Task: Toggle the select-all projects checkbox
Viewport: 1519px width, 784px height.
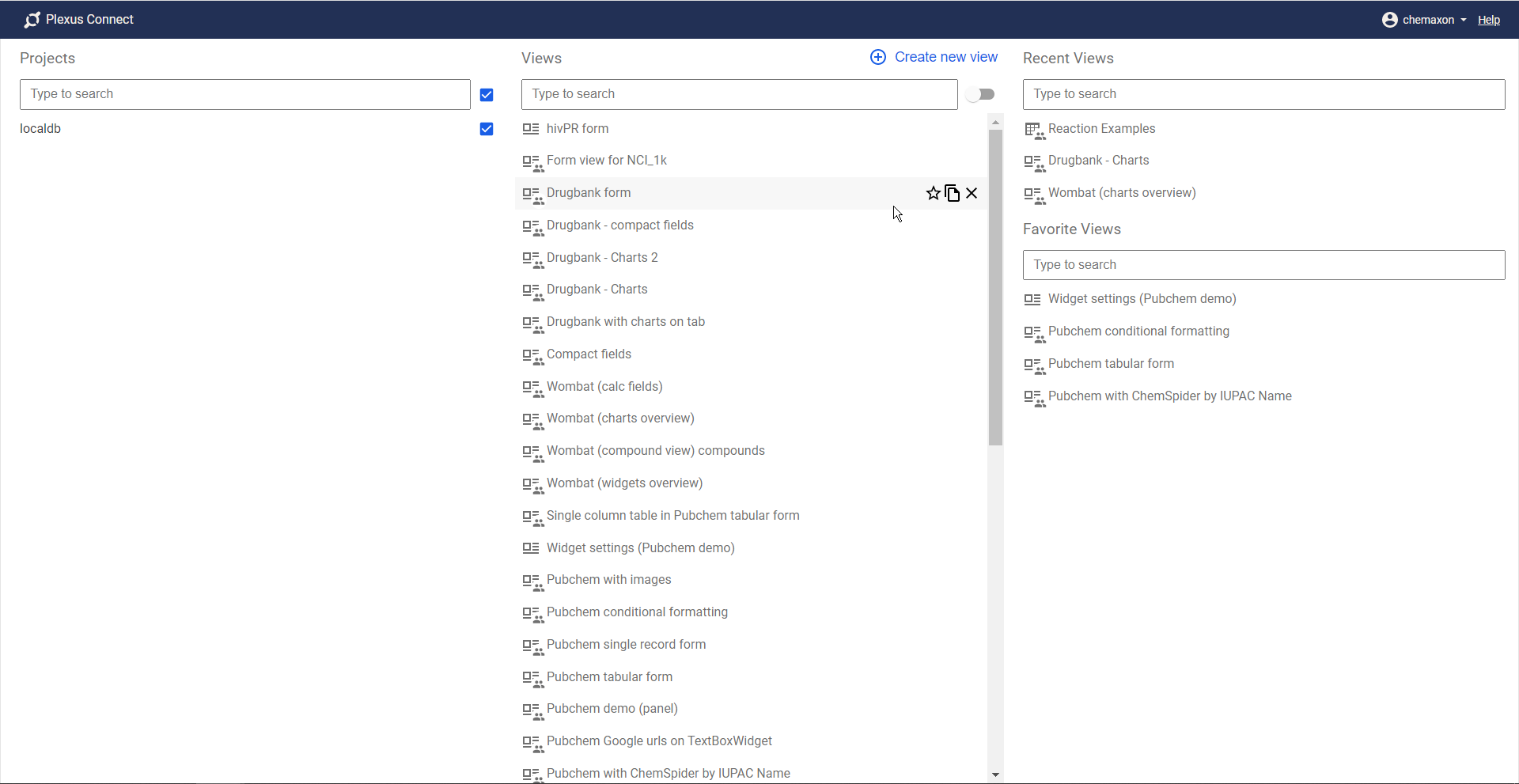Action: 487,95
